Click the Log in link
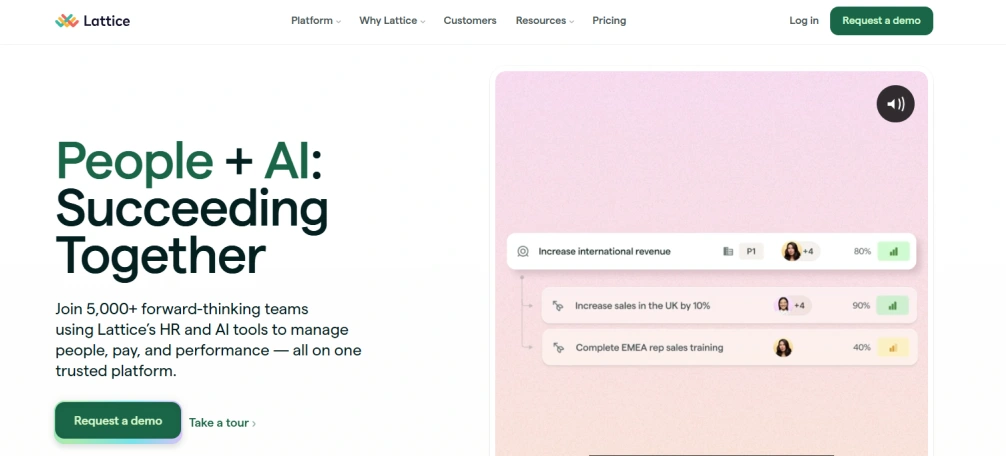Viewport: 1006px width, 456px height. pyautogui.click(x=804, y=21)
